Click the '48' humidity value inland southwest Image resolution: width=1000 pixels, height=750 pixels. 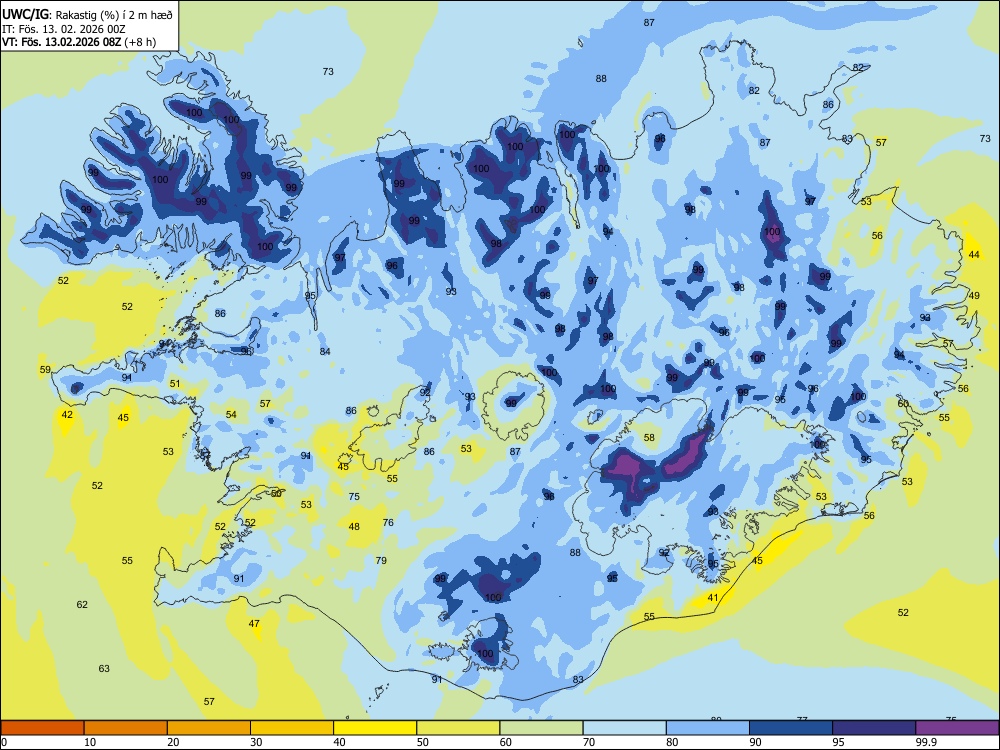(354, 526)
